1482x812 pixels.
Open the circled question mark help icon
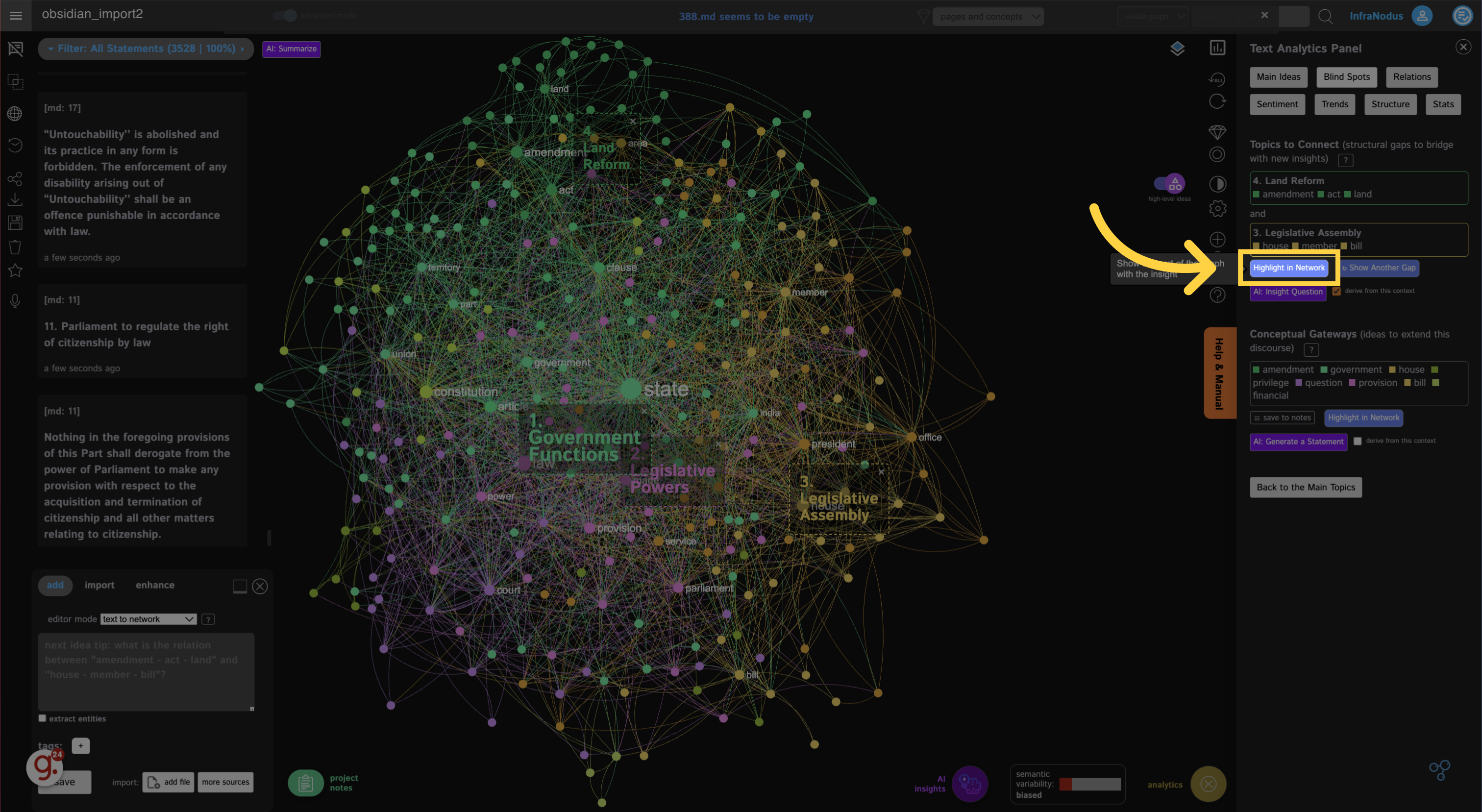click(1217, 295)
